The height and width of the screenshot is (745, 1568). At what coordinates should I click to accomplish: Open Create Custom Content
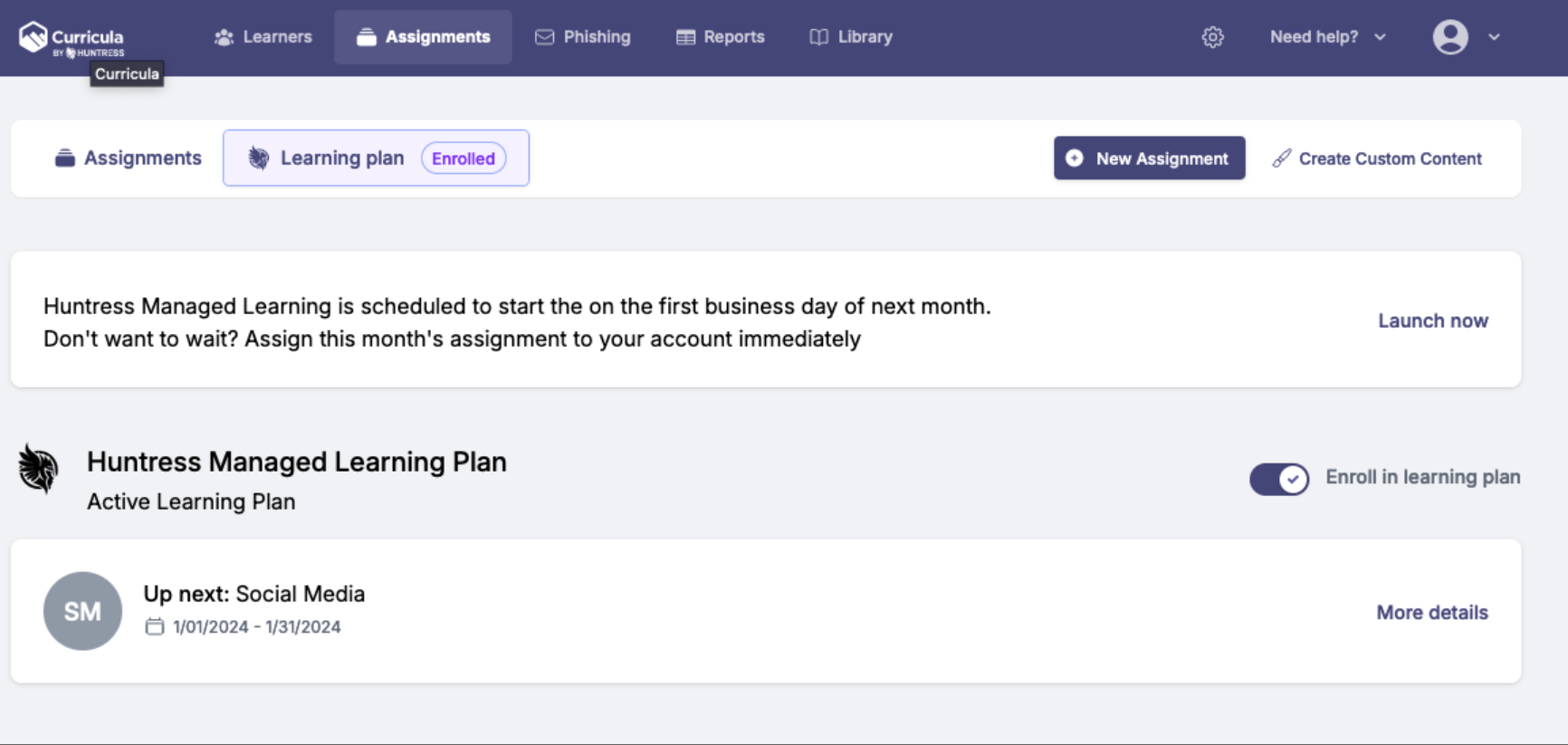[x=1377, y=158]
